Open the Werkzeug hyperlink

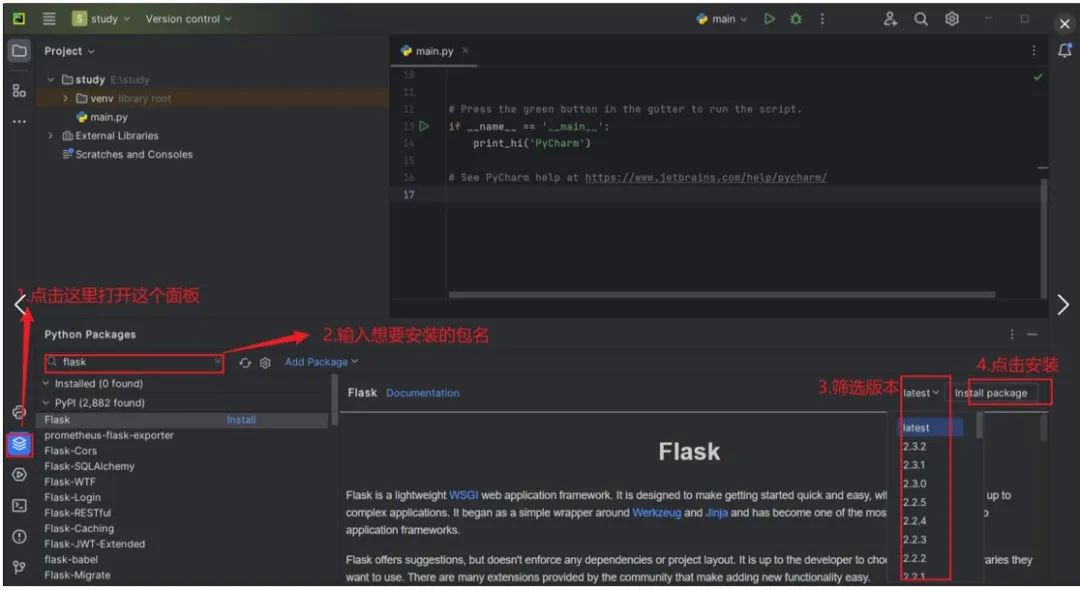point(656,512)
